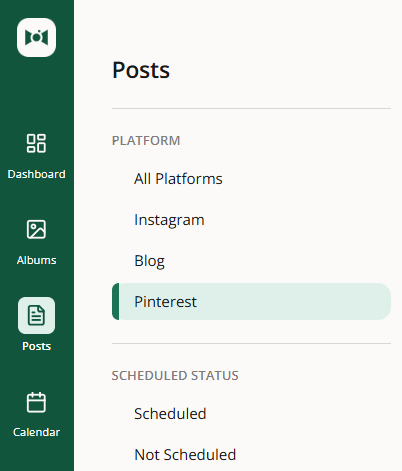Screen dimensions: 402x471
Task: Click the green accent bar beside Pinterest
Action: click(116, 301)
